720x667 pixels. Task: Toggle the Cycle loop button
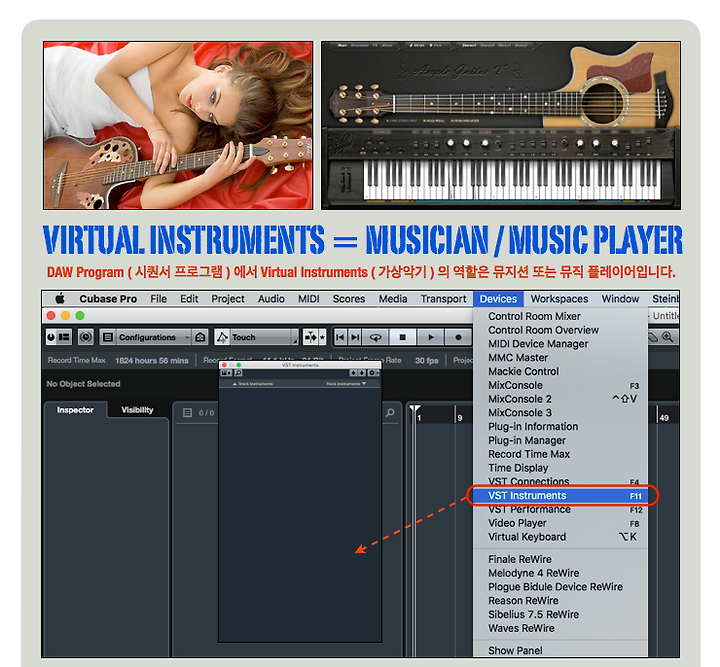[375, 337]
